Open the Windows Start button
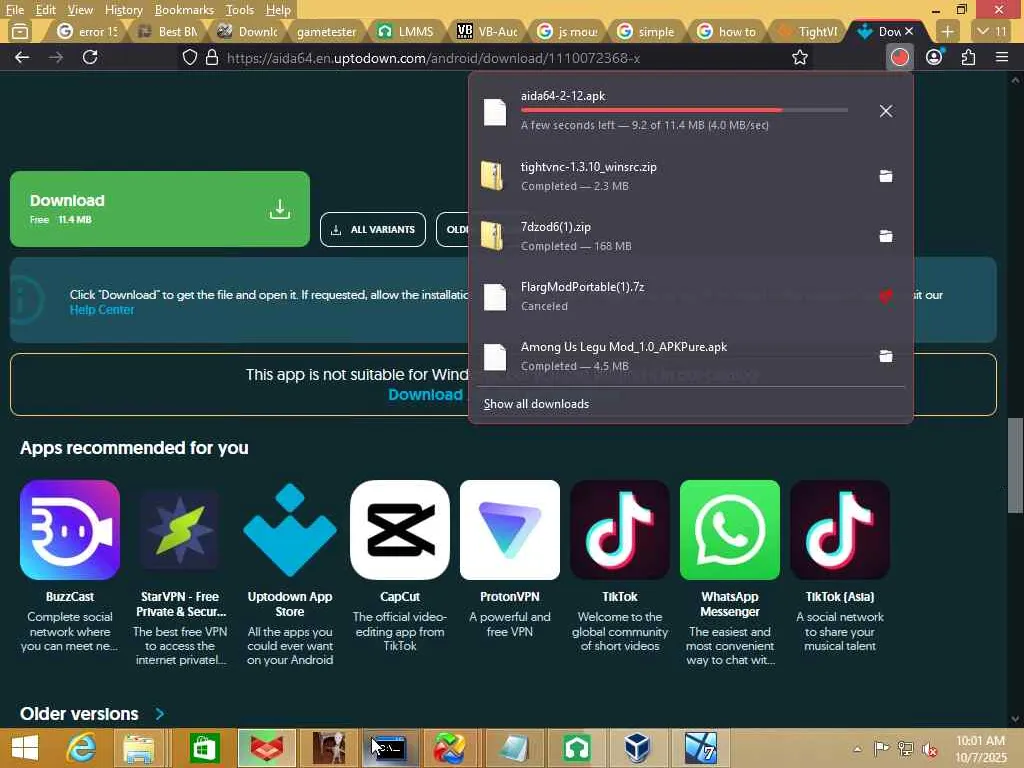This screenshot has height=768, width=1024. click(25, 748)
